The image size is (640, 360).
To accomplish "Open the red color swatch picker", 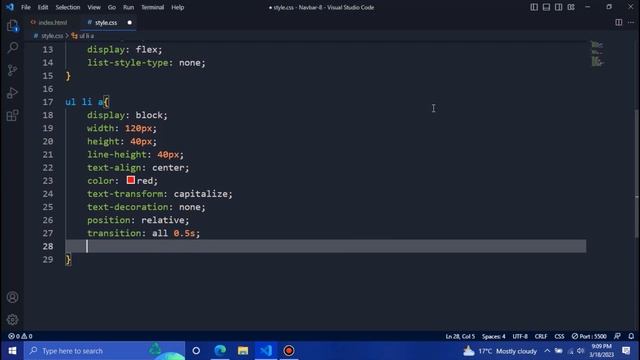I will (x=131, y=180).
